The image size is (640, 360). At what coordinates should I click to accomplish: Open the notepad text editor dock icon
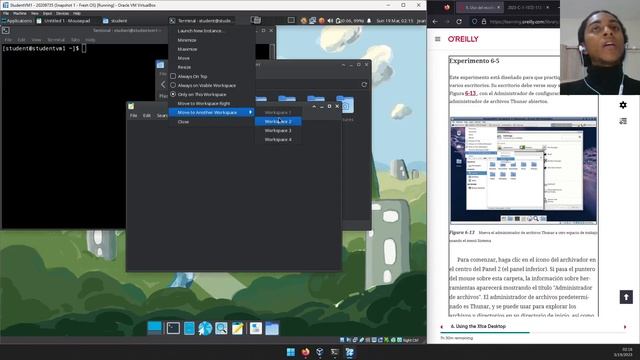[238, 328]
